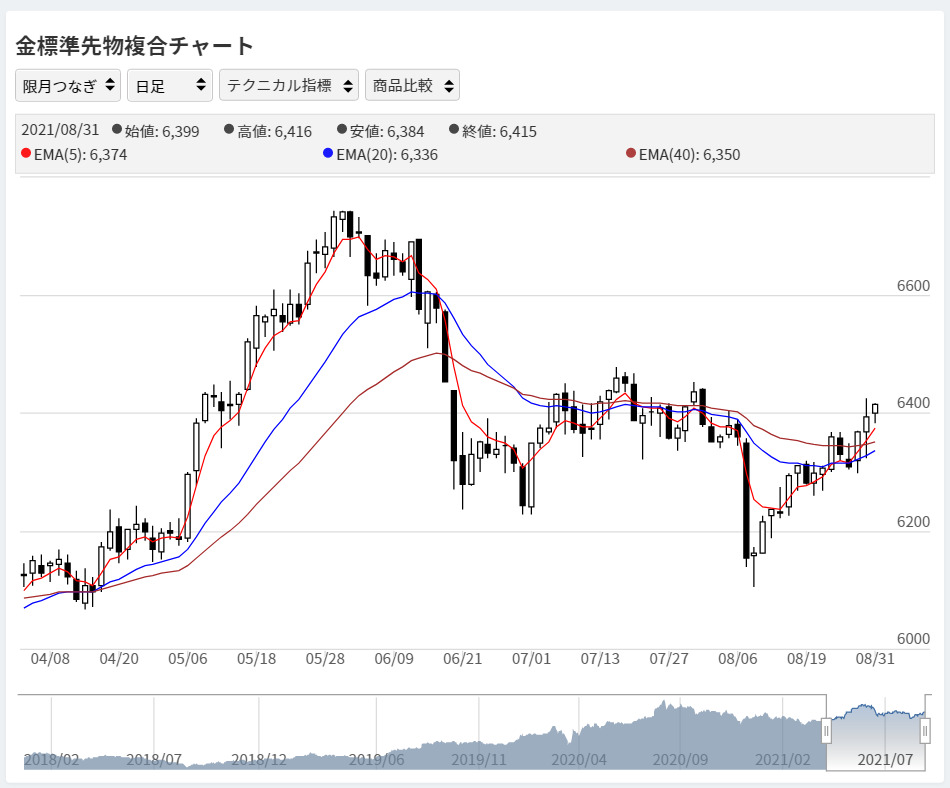Expand the テクニカル指標 dropdown
Image resolution: width=950 pixels, height=788 pixels.
point(288,86)
